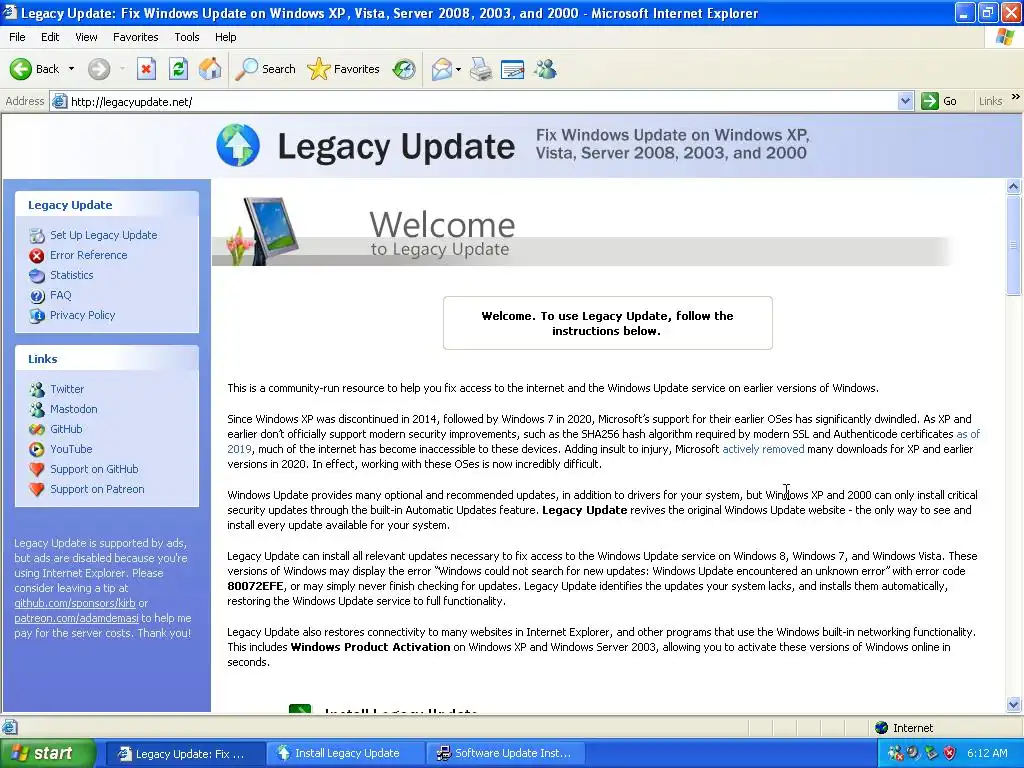The height and width of the screenshot is (768, 1024).
Task: Click the green Back arrow icon
Action: pos(20,69)
